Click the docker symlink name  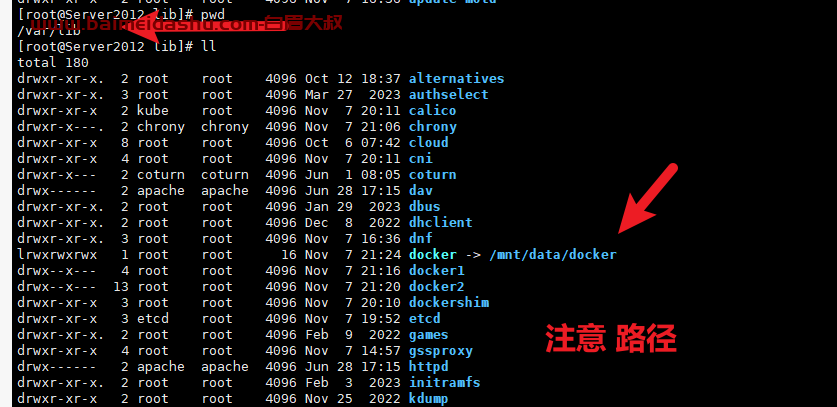432,255
